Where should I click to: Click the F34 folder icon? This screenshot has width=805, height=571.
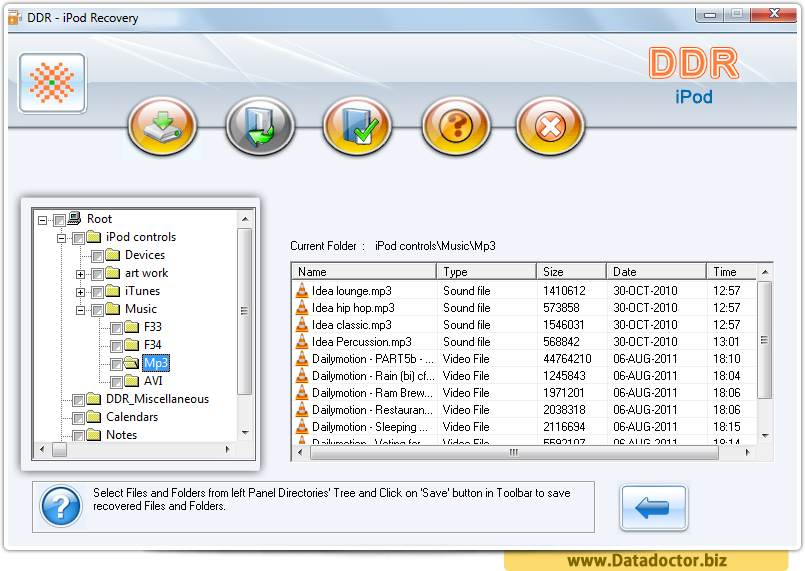(x=132, y=345)
